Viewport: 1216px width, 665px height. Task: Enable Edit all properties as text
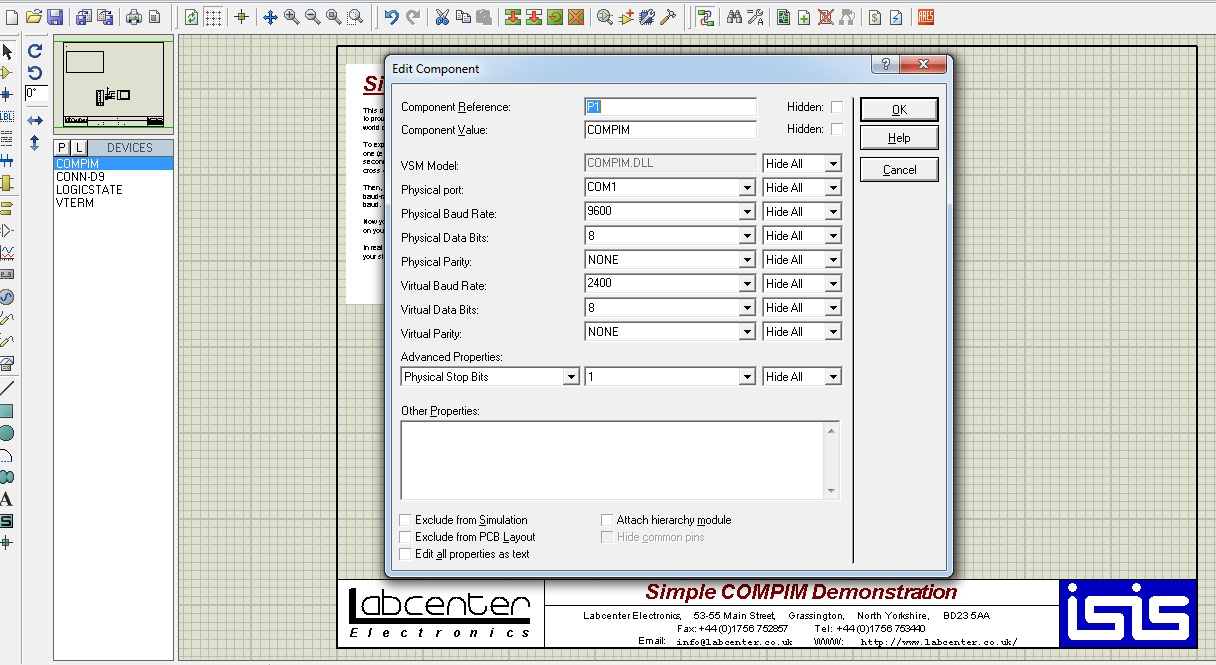tap(405, 554)
